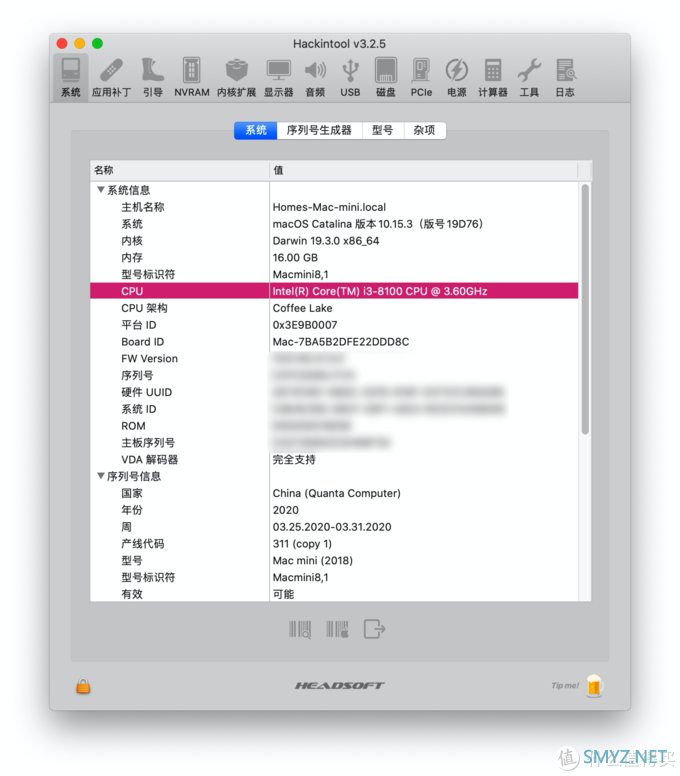
Task: Open the 磁盘 disk section
Action: click(386, 77)
